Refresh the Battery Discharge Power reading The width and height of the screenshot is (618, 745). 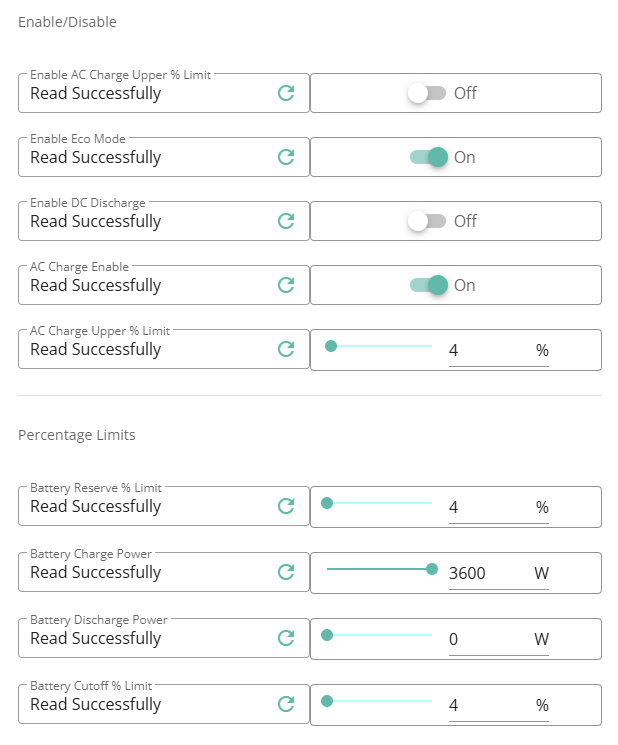point(286,638)
